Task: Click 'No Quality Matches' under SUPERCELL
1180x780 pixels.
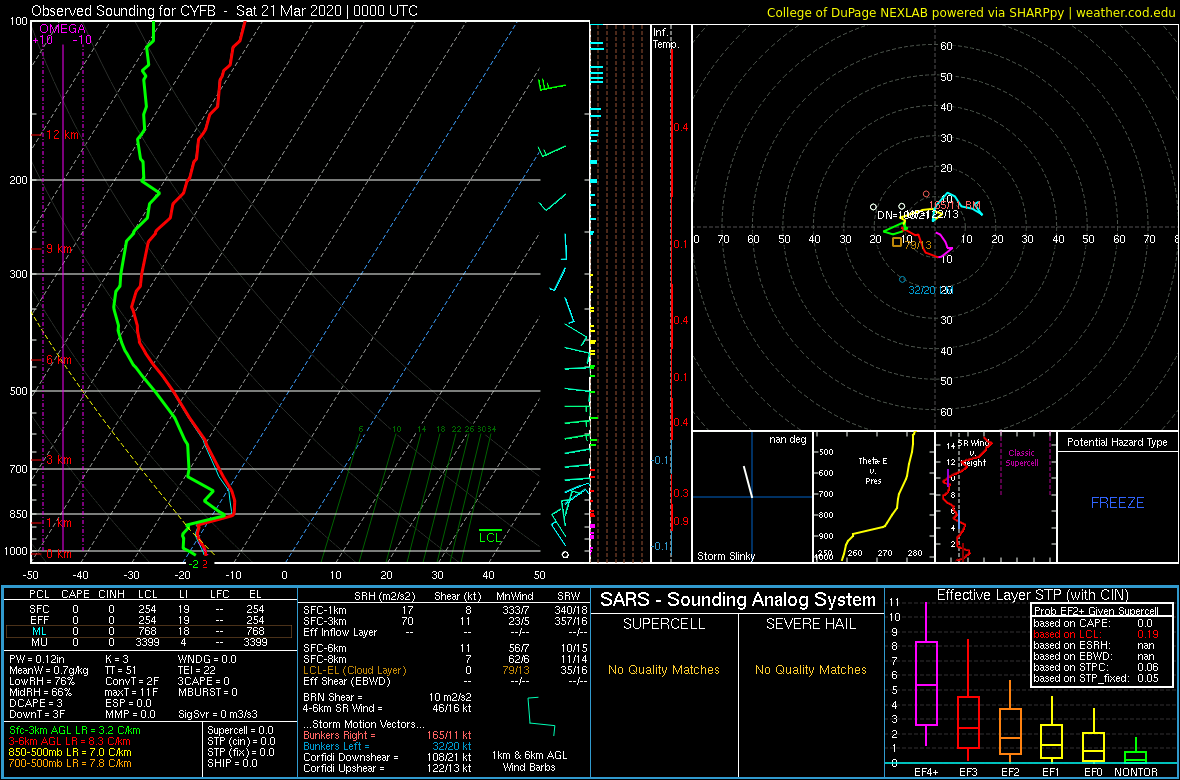Action: [662, 669]
